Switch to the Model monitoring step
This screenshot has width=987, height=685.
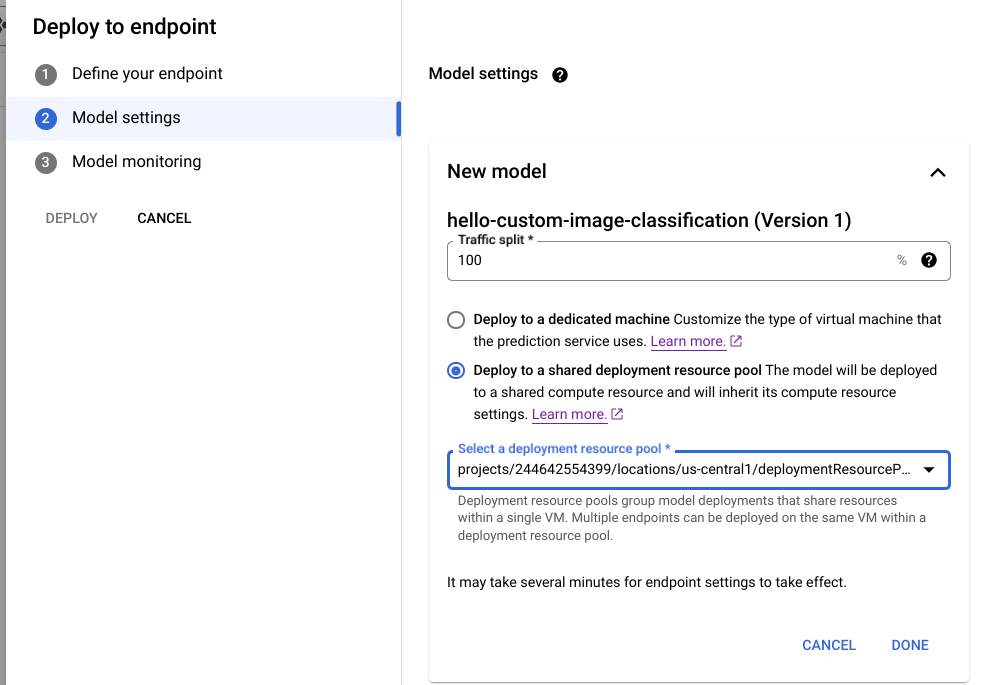click(136, 161)
